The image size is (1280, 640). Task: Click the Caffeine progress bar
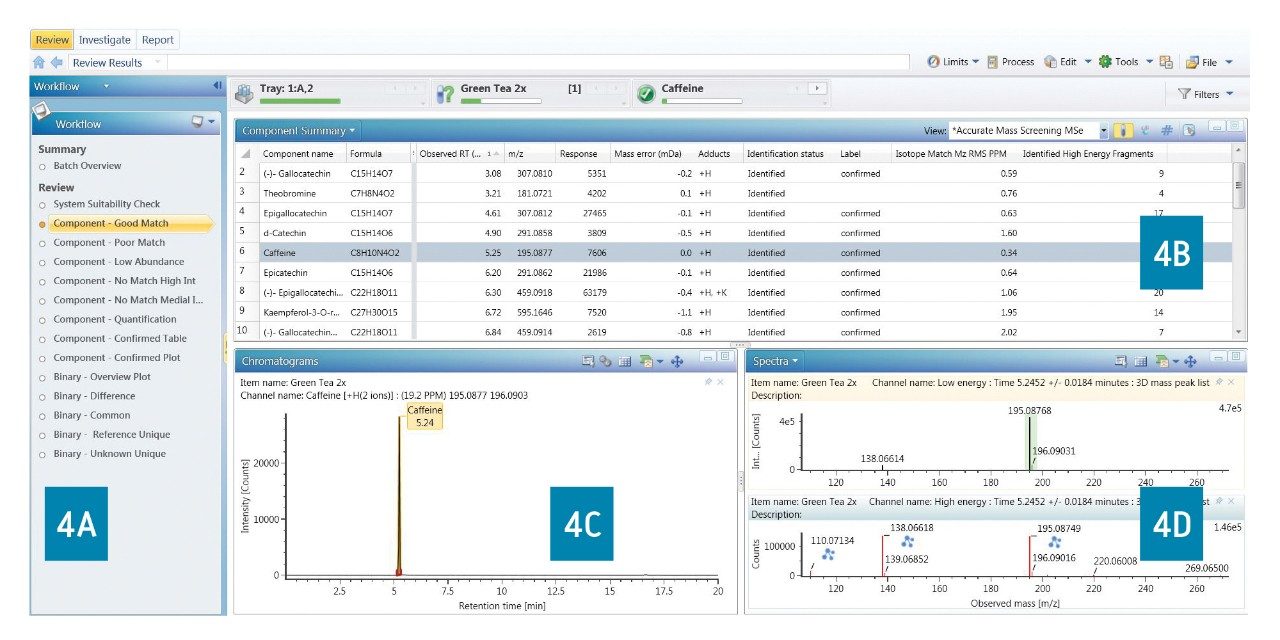click(701, 101)
